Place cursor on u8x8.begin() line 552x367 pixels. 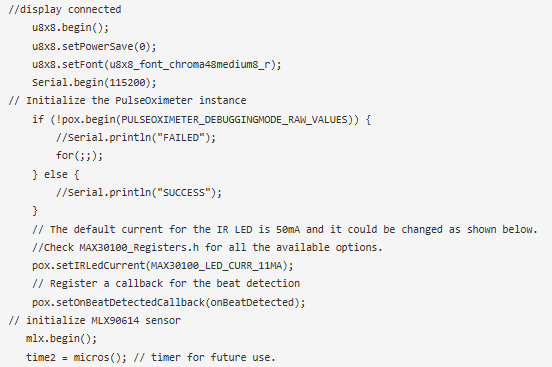pos(70,27)
